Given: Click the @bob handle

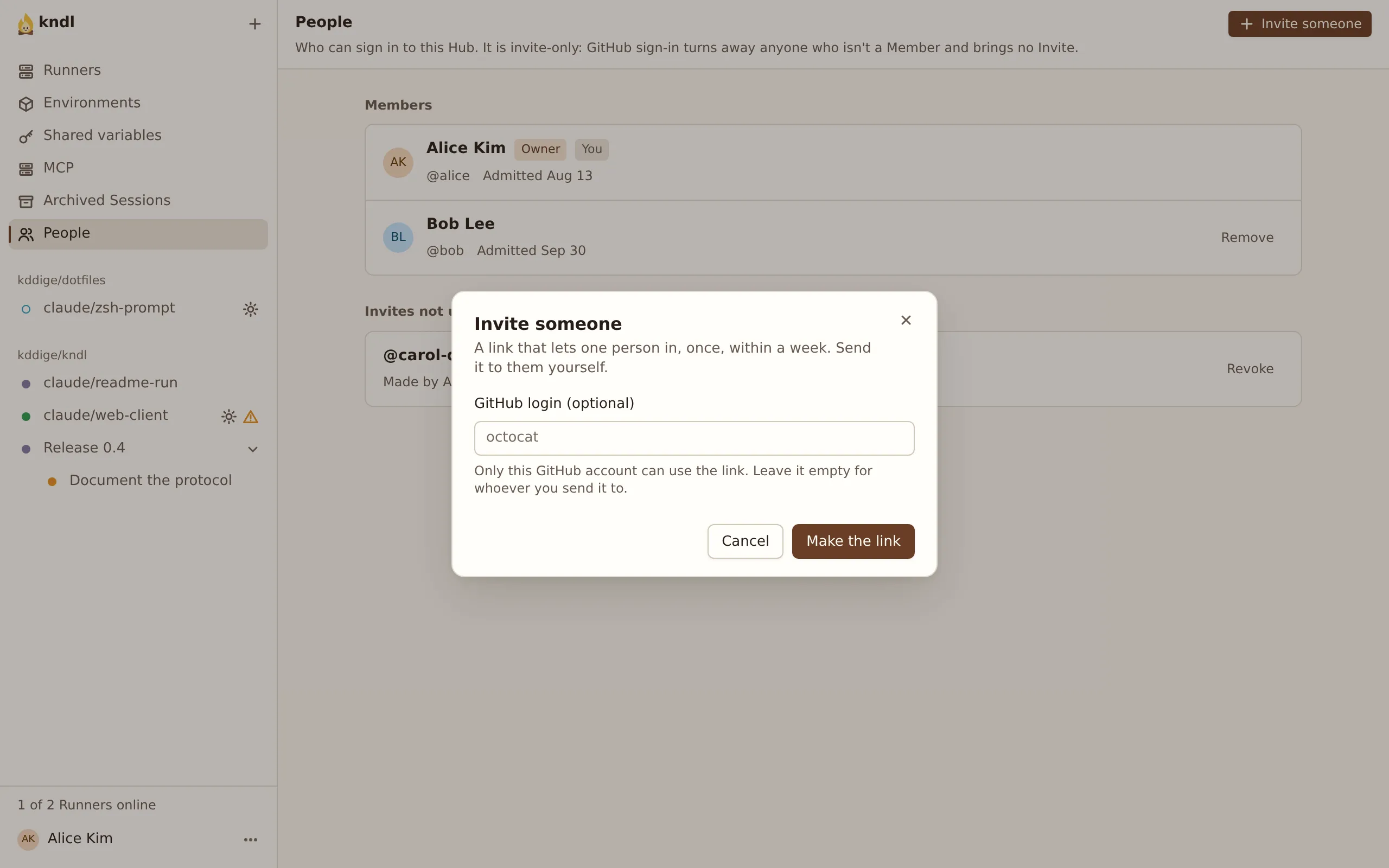Looking at the screenshot, I should 445,251.
